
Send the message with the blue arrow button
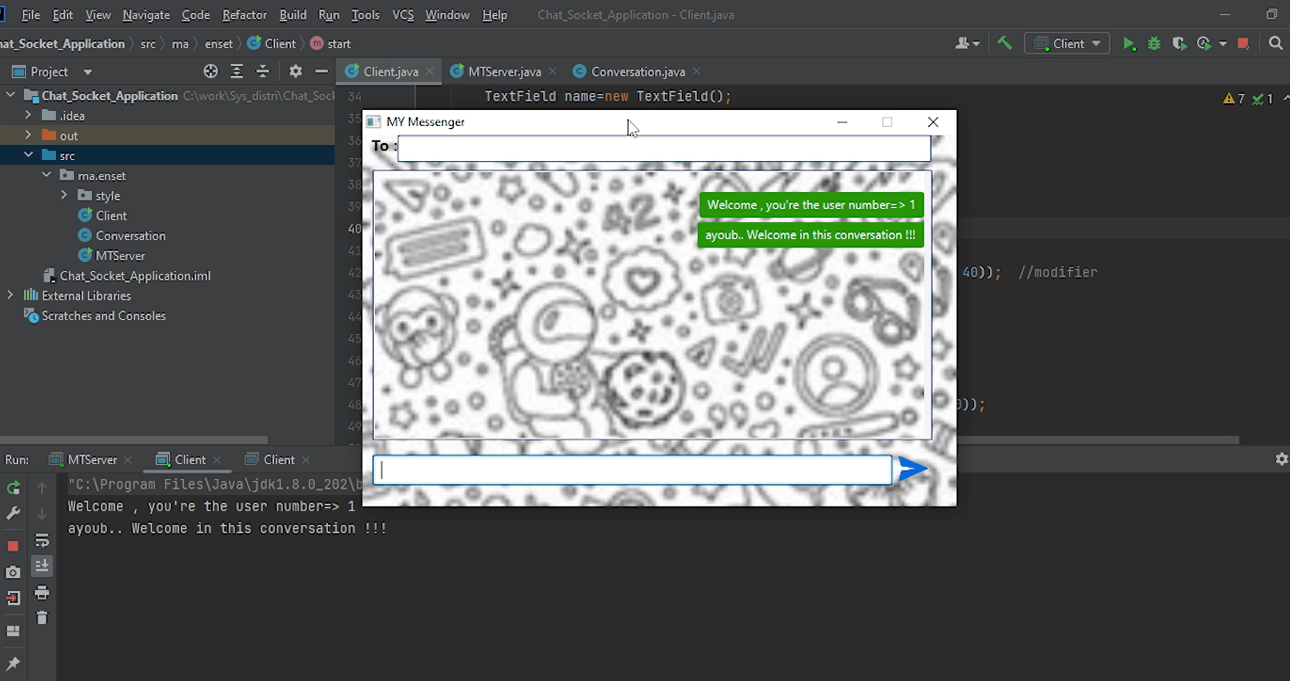[x=913, y=469]
